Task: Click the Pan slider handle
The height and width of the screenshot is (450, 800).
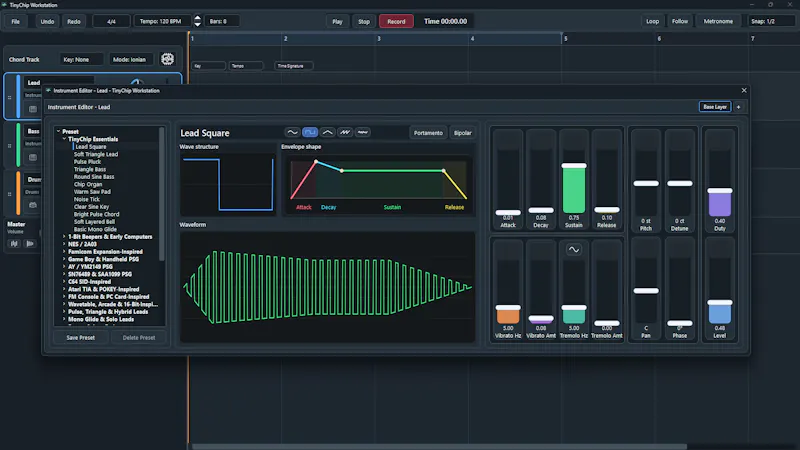Action: tap(646, 291)
